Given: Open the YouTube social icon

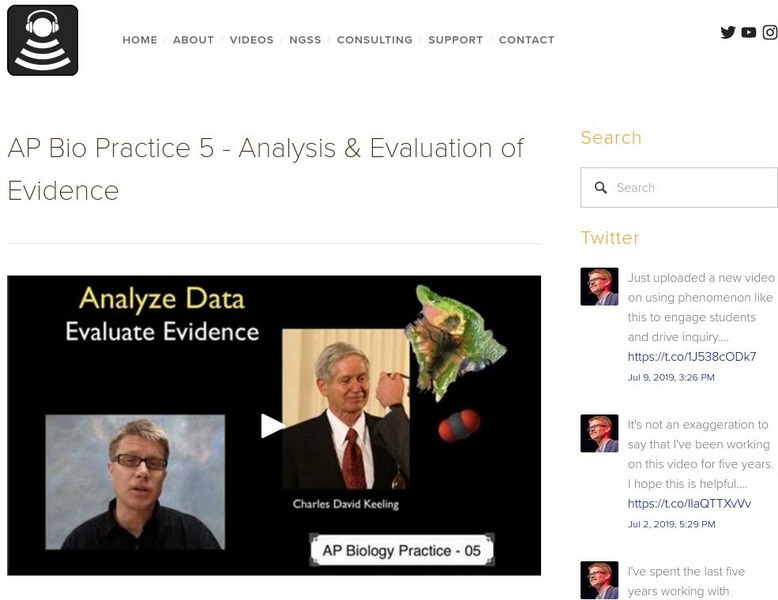Looking at the screenshot, I should tap(749, 32).
